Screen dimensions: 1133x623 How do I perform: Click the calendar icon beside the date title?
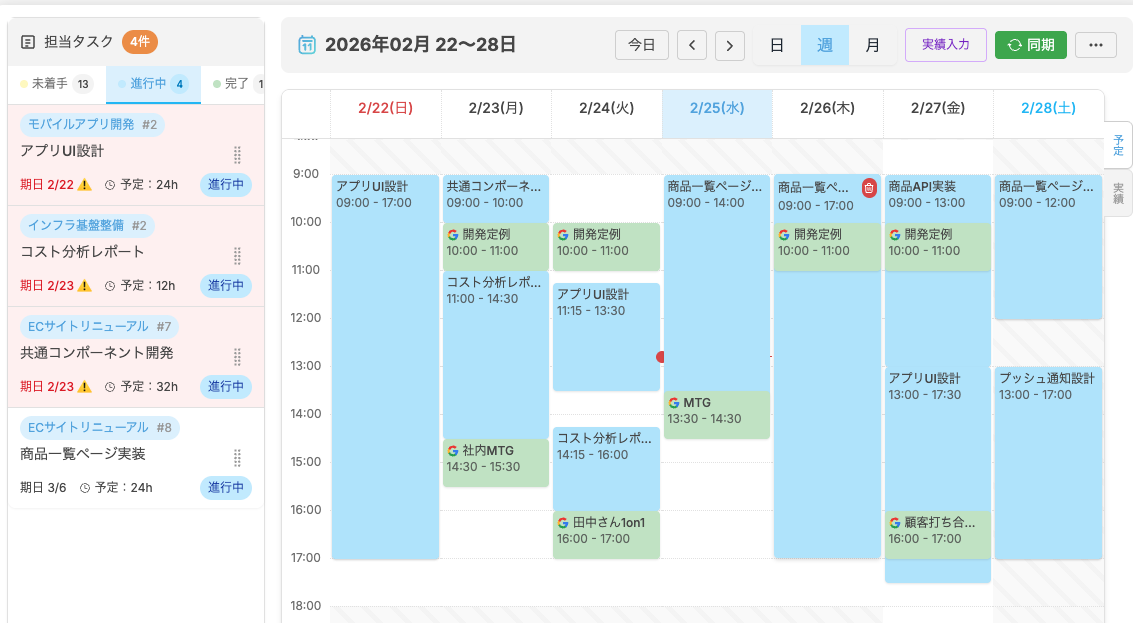click(308, 45)
